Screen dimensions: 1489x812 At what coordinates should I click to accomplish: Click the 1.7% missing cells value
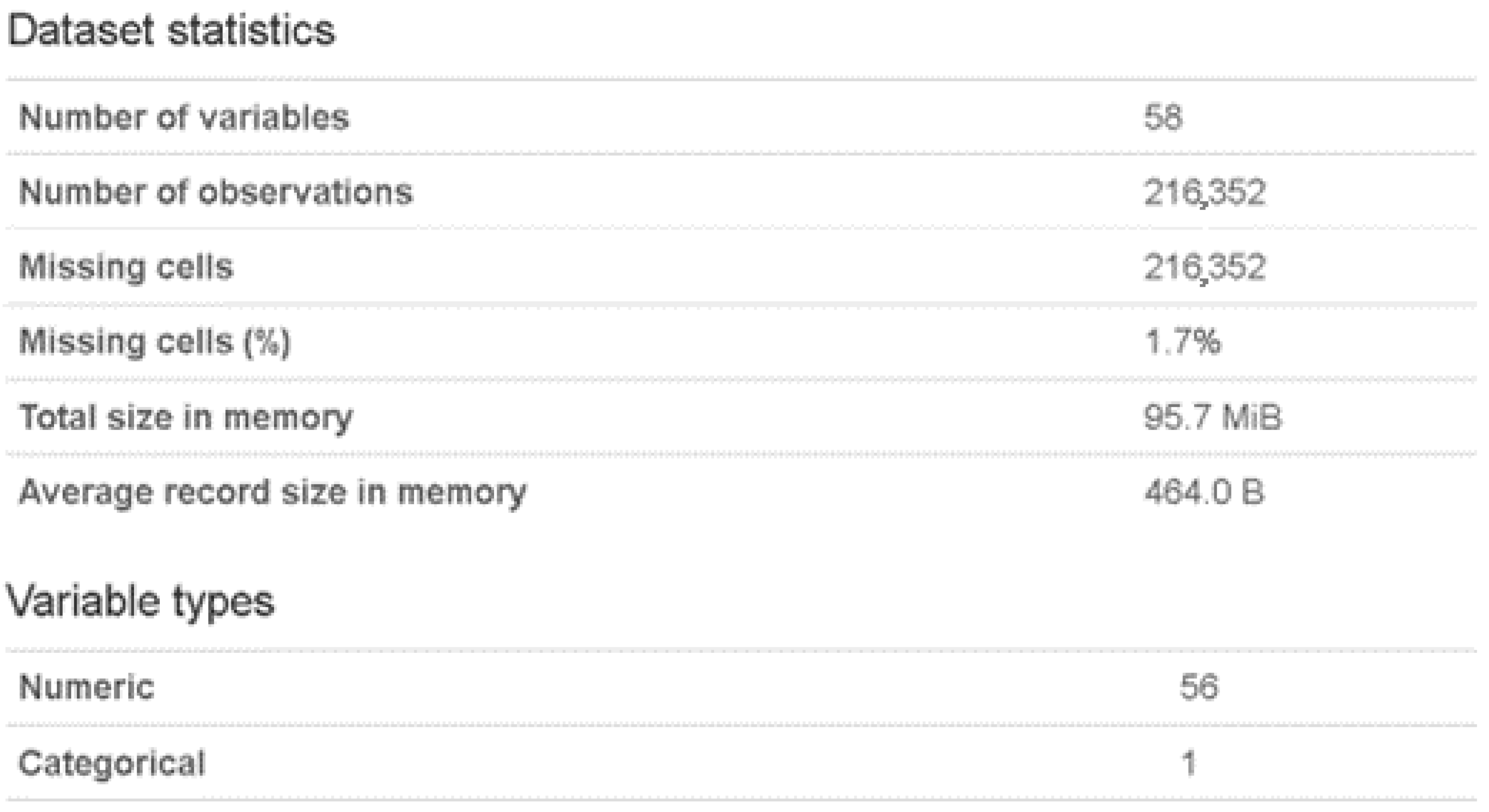pos(1183,342)
